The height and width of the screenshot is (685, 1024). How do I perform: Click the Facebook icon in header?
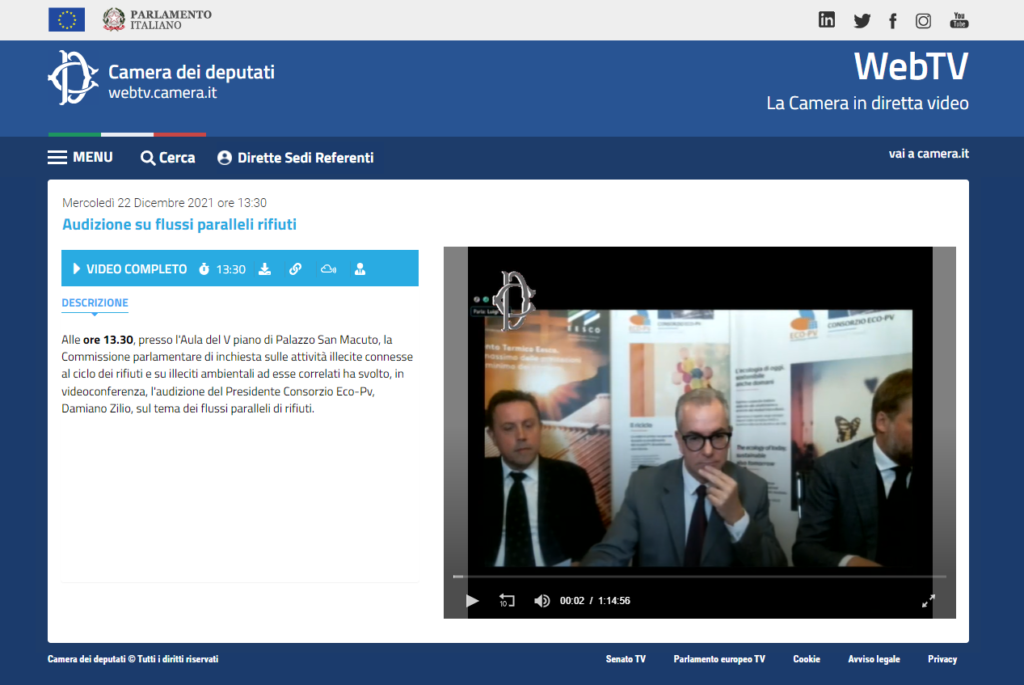coord(892,20)
